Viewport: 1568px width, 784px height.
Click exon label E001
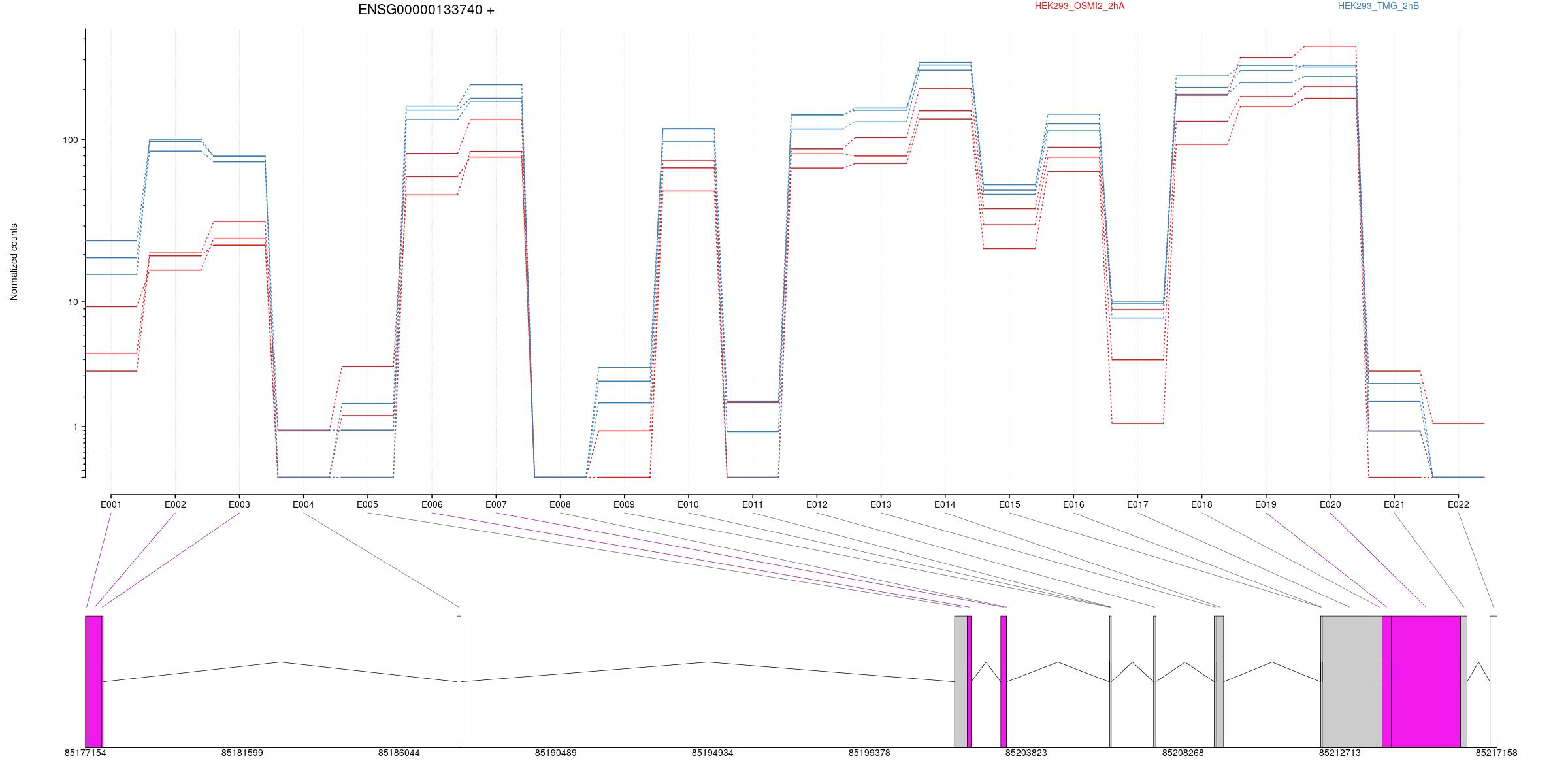click(111, 504)
